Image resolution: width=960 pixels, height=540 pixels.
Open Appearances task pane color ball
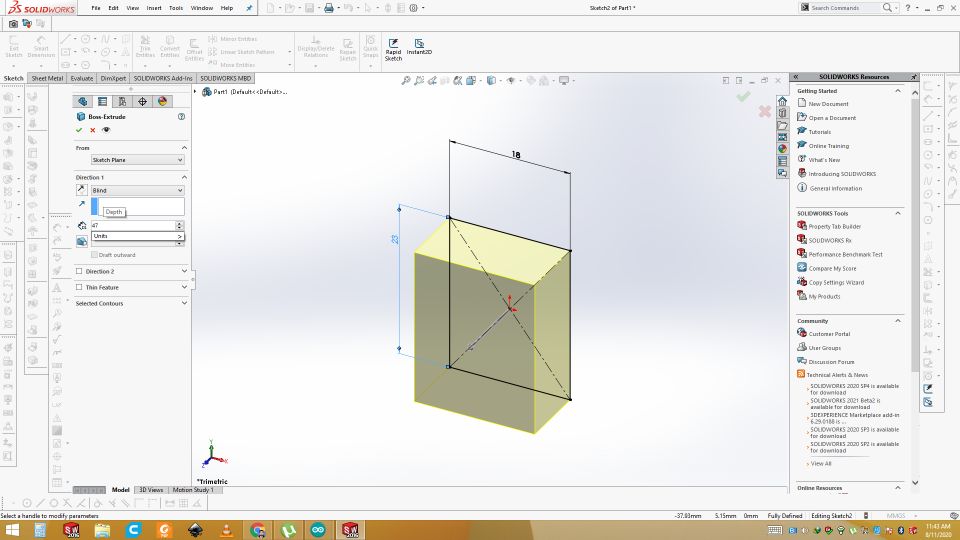[782, 149]
